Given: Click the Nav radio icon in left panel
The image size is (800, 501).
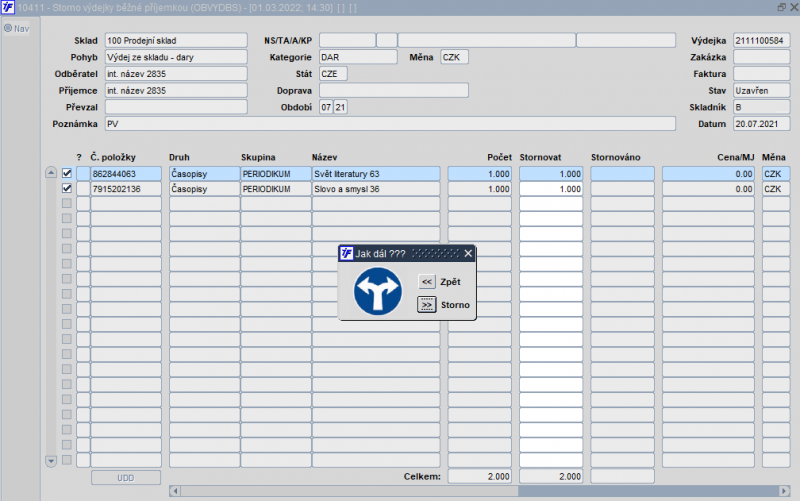Looking at the screenshot, I should 7,28.
